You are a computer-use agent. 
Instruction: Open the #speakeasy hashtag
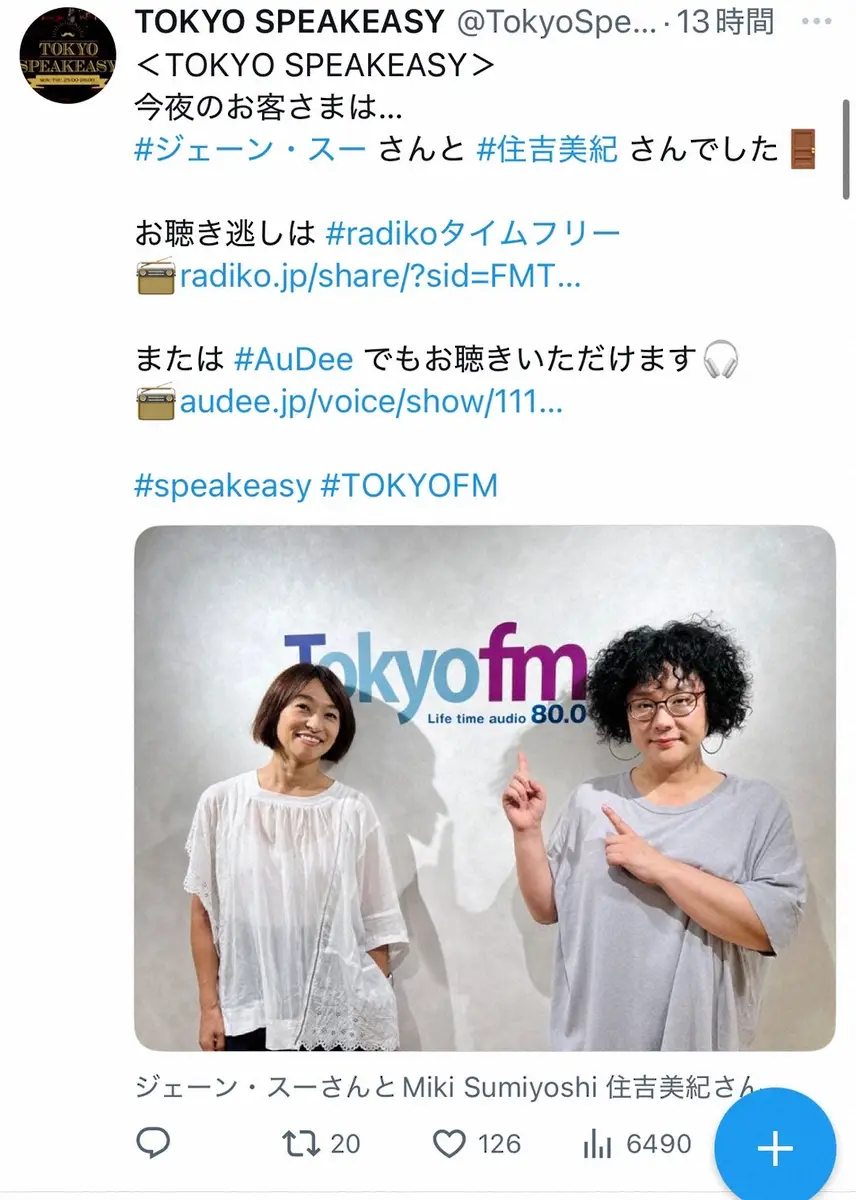pyautogui.click(x=224, y=486)
